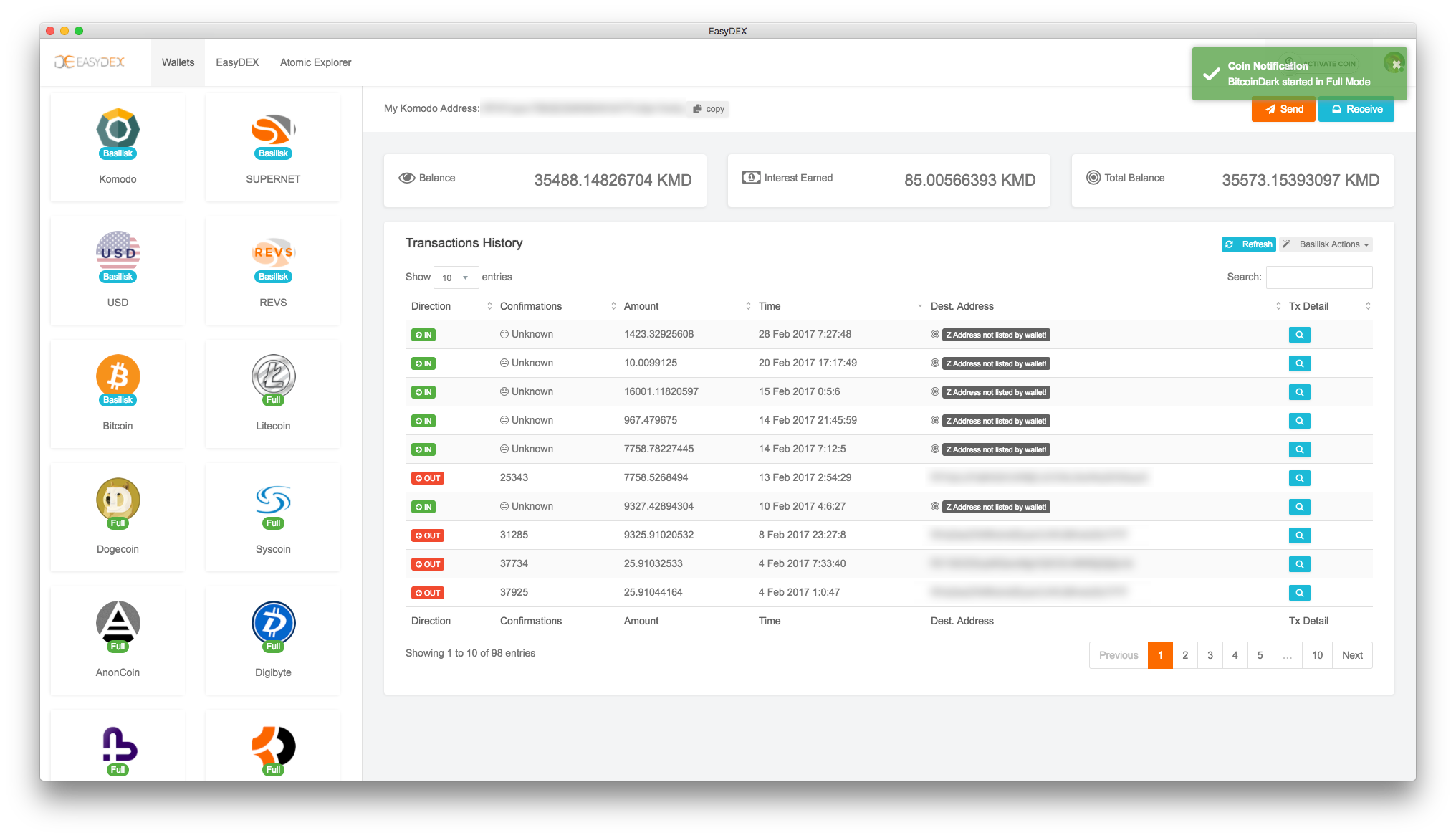View tx detail for 15 Feb 2017 transaction
Viewport: 1456px width, 838px height.
coord(1299,392)
